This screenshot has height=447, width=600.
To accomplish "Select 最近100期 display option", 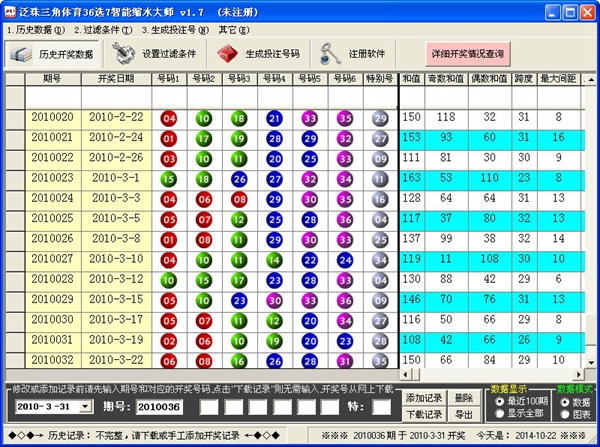I will tap(500, 400).
